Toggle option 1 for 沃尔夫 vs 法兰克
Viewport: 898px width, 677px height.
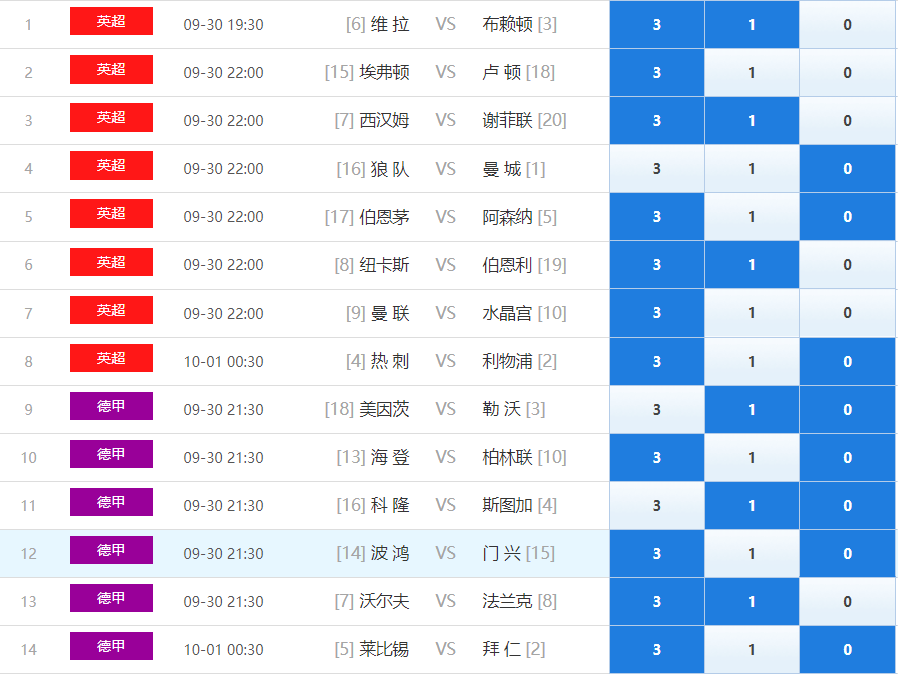click(x=752, y=602)
